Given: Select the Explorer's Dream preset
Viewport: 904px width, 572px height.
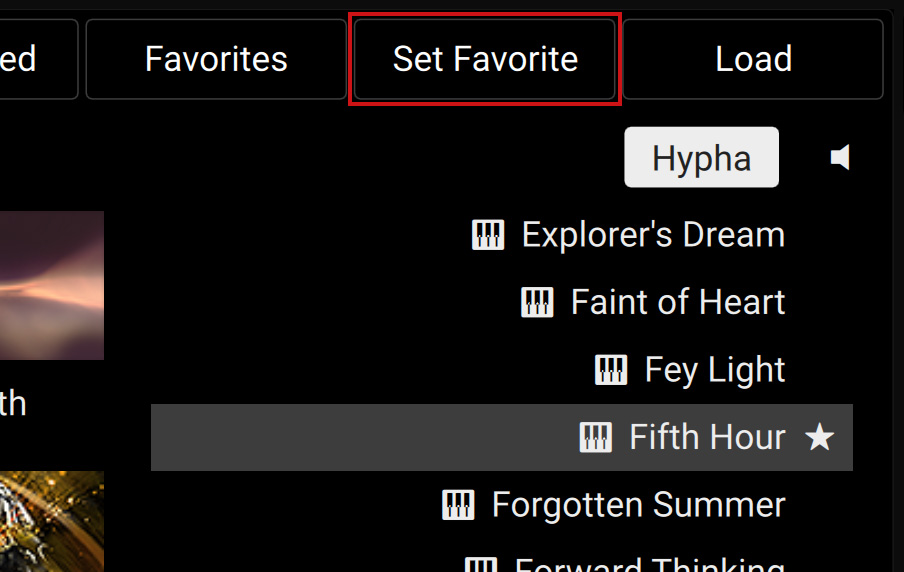Looking at the screenshot, I should [653, 235].
